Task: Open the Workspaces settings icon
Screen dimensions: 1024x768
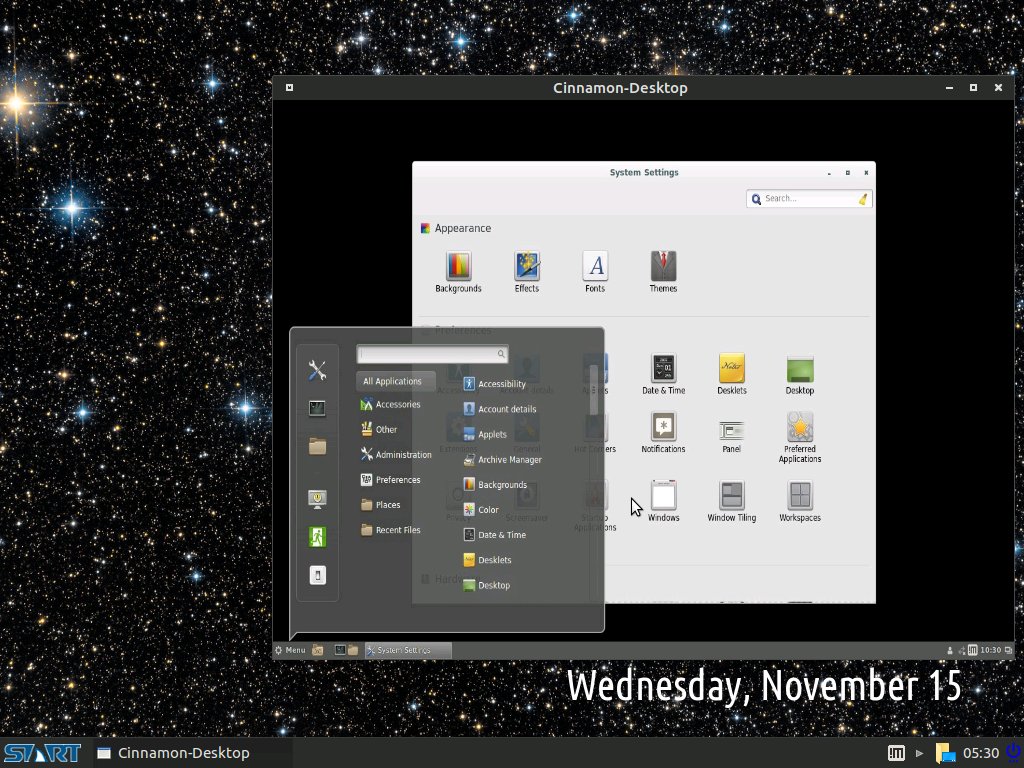Action: click(799, 501)
